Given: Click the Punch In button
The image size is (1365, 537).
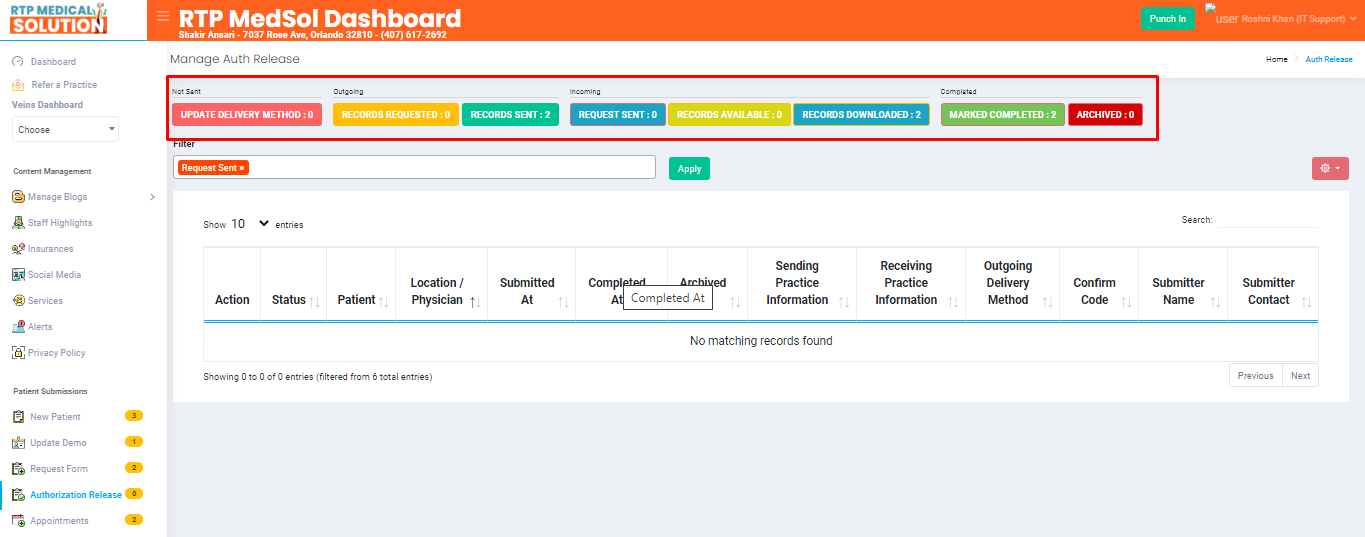Looking at the screenshot, I should [x=1168, y=18].
